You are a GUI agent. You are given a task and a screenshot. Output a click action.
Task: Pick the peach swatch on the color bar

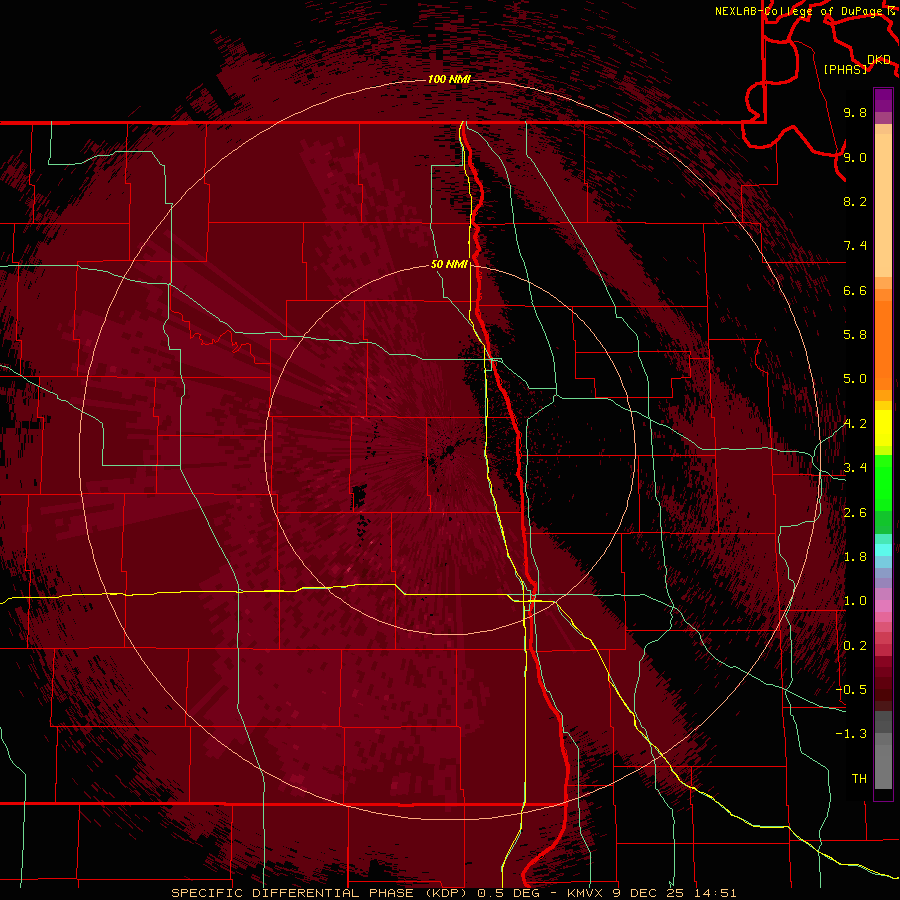[x=883, y=207]
